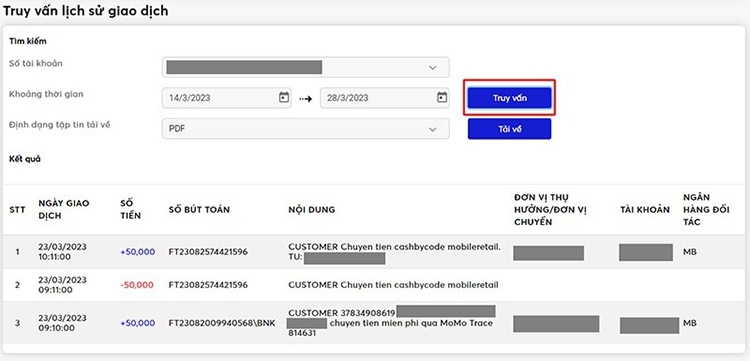The width and height of the screenshot is (750, 361).
Task: Select the STT column header
Action: pyautogui.click(x=18, y=210)
